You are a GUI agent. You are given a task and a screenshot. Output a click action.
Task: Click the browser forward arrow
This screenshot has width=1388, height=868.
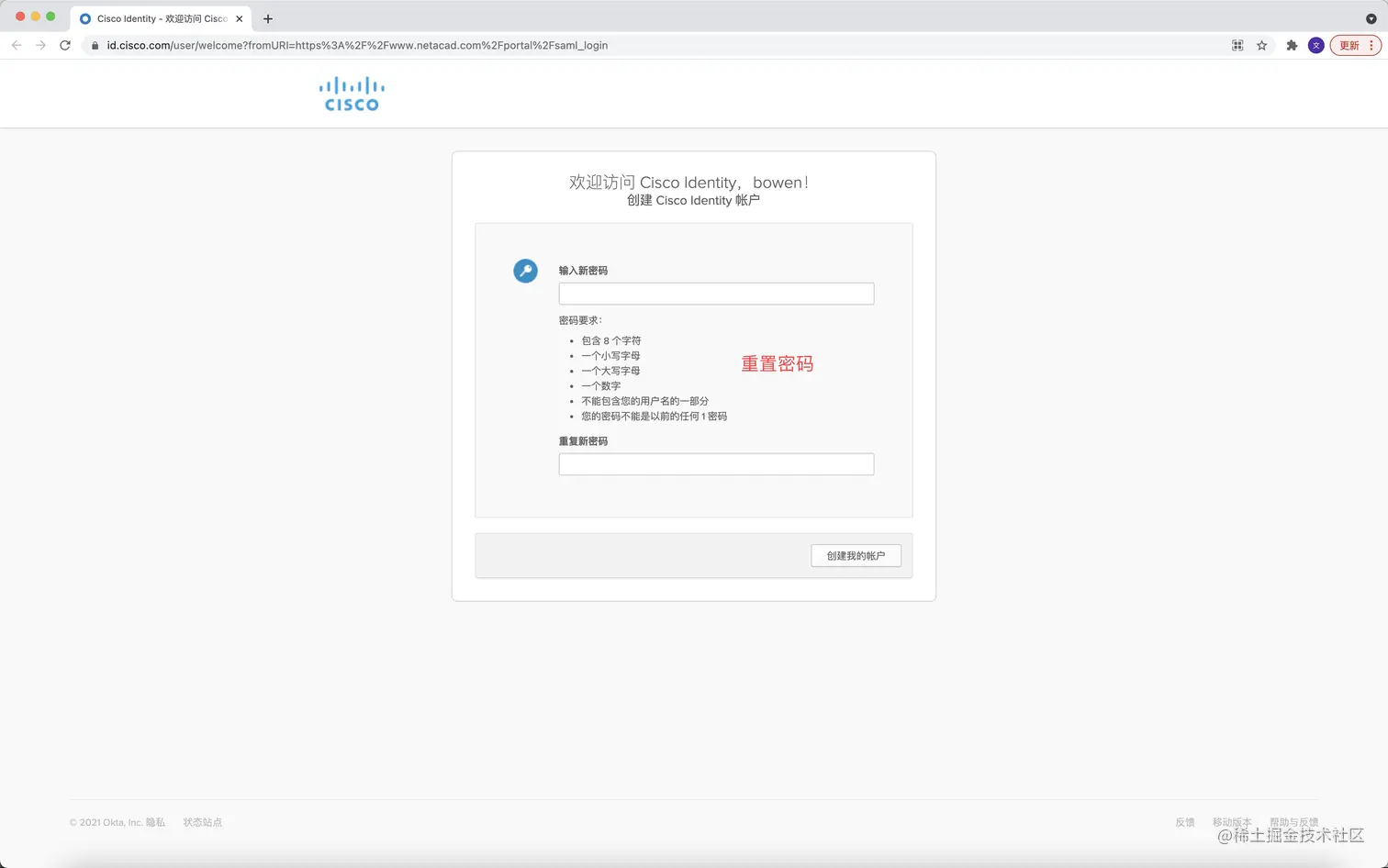pyautogui.click(x=40, y=45)
